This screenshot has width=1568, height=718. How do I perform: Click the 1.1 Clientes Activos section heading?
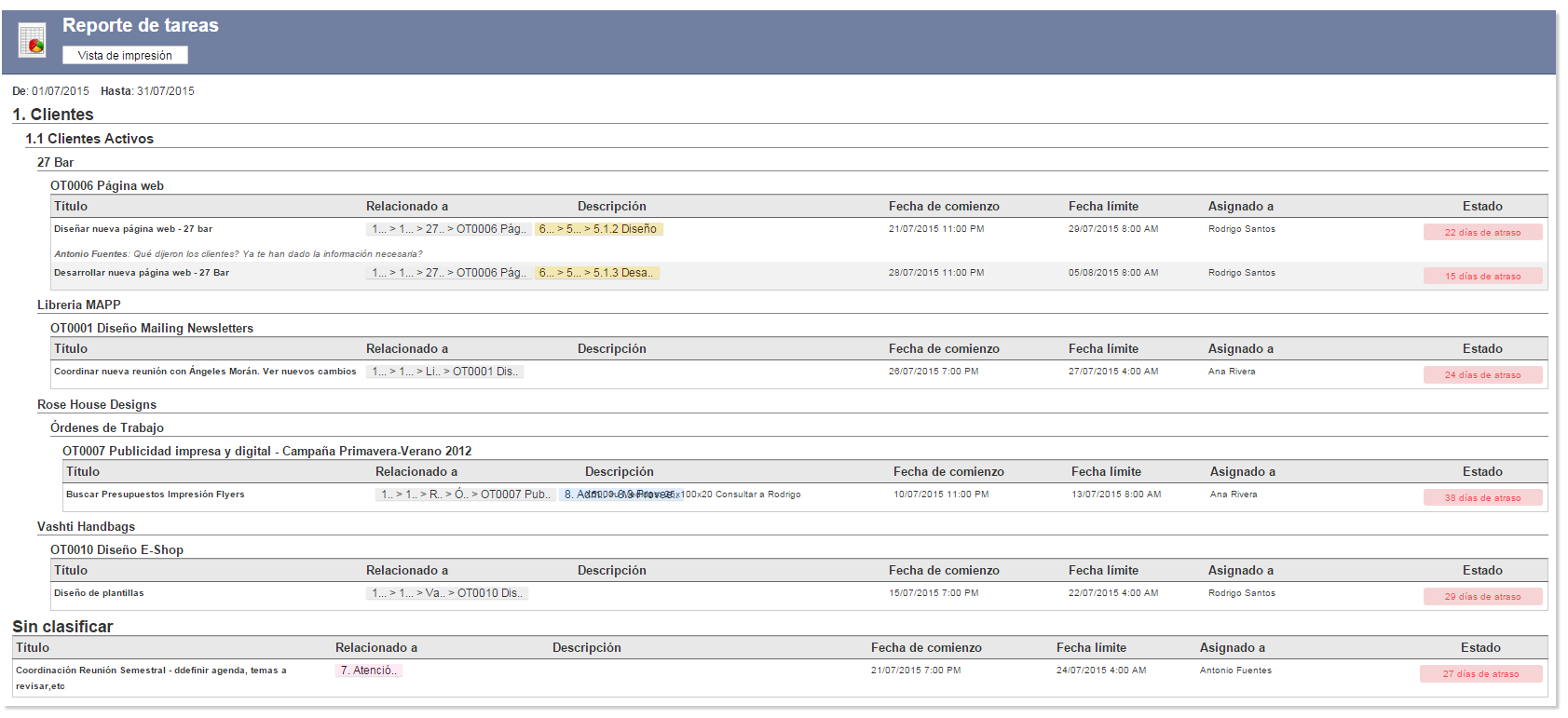click(89, 139)
